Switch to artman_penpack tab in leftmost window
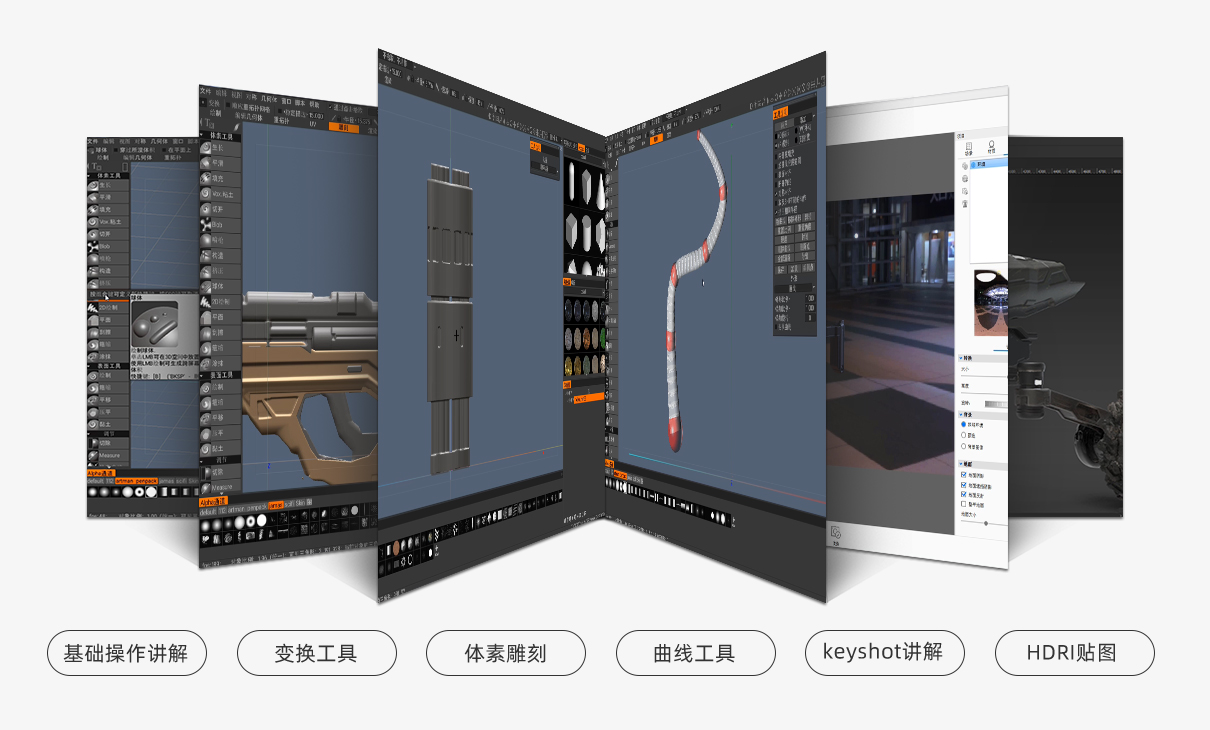1210x730 pixels. click(136, 481)
